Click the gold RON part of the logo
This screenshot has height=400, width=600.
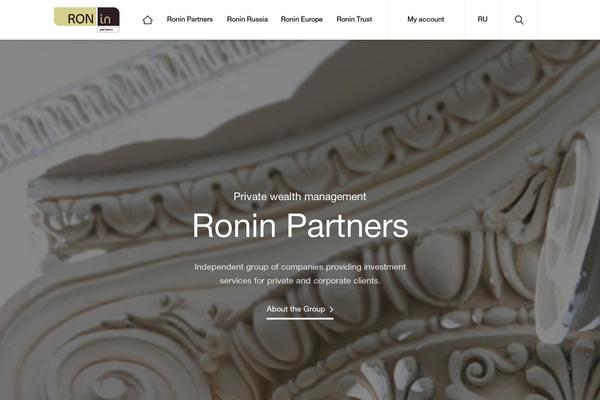click(73, 17)
